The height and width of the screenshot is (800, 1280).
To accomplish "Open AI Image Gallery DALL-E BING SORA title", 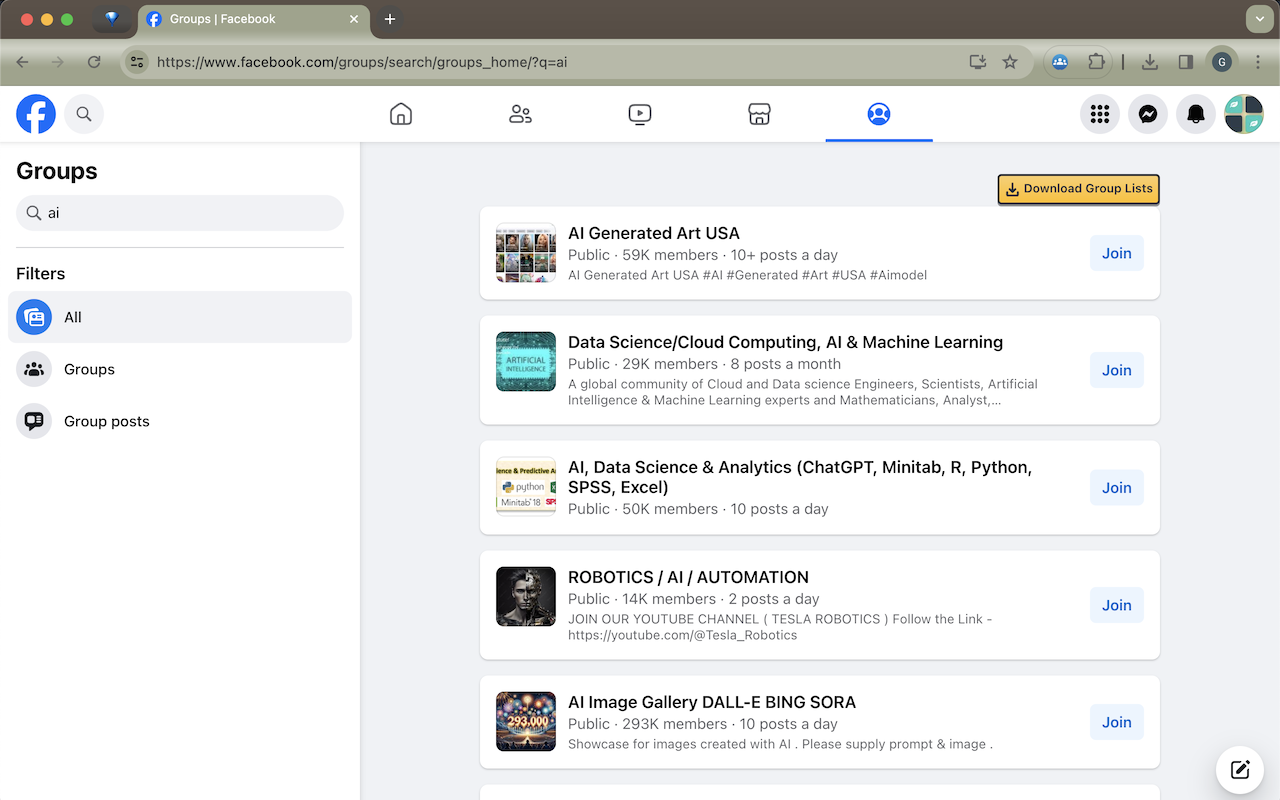I will click(x=712, y=702).
